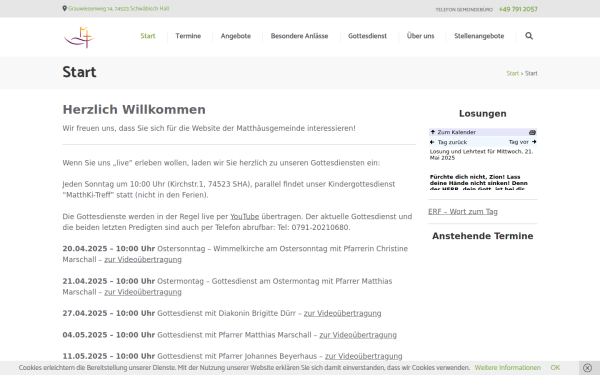Open Weitere Informationen about cookies

(x=507, y=368)
